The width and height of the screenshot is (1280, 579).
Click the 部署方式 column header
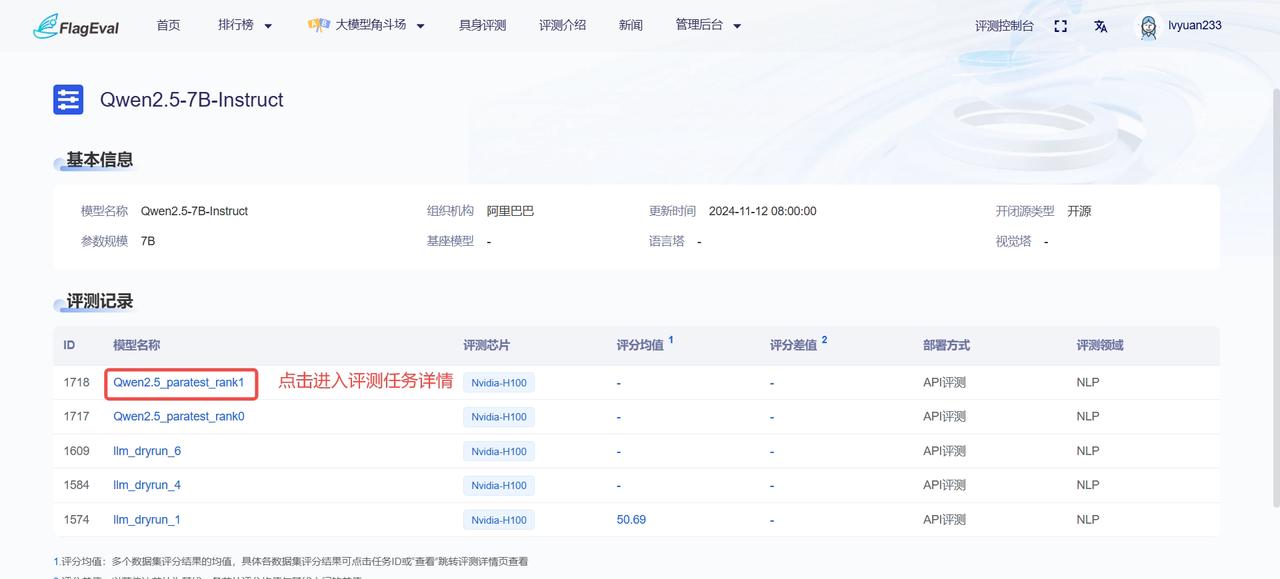946,345
